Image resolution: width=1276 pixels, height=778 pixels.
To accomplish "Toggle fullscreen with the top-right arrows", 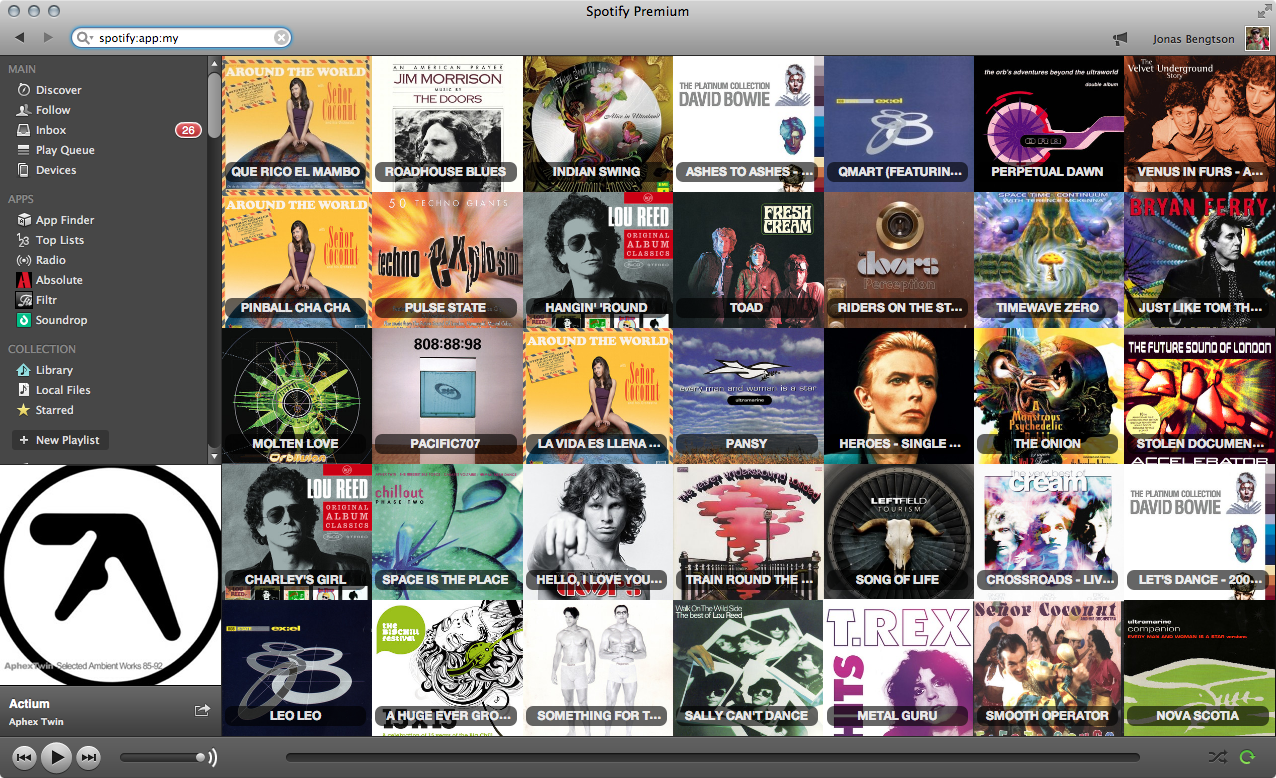I will 1264,11.
